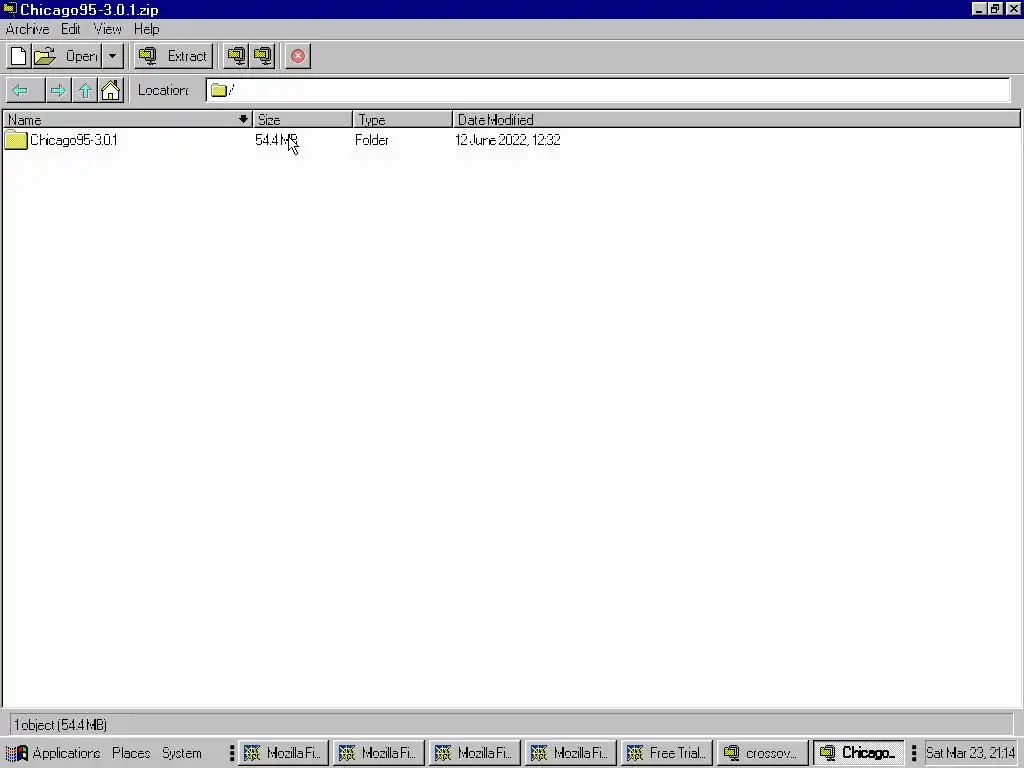This screenshot has width=1024, height=768.
Task: Click the Open archive button
Action: tap(67, 56)
